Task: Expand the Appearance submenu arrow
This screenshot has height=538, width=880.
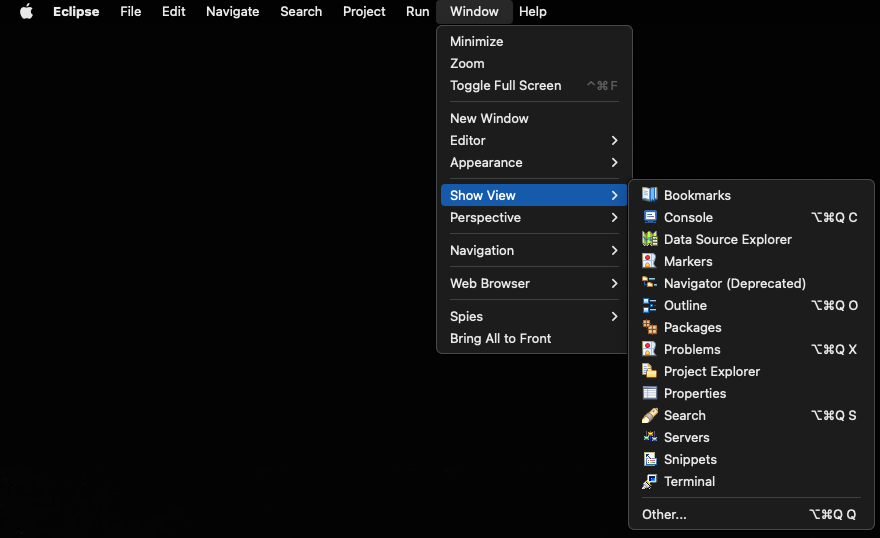Action: coord(614,162)
